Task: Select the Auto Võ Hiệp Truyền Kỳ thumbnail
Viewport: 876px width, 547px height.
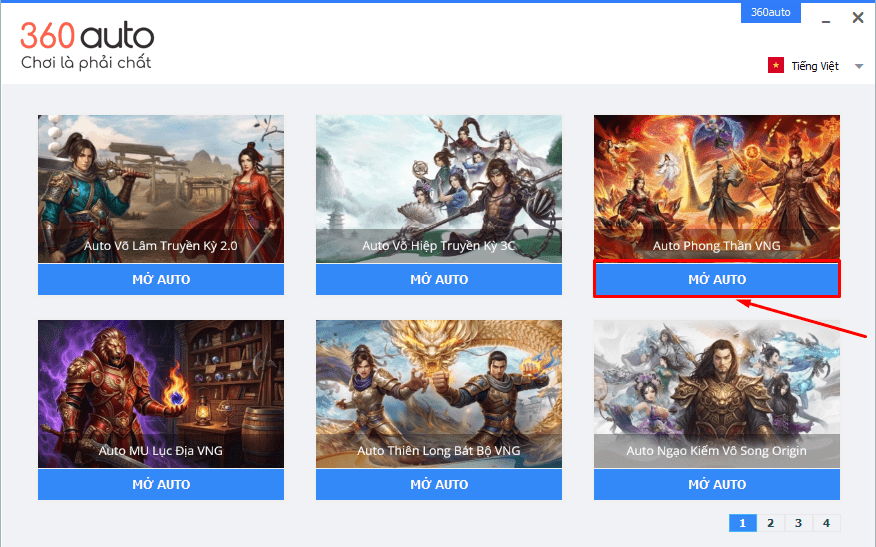Action: 439,189
